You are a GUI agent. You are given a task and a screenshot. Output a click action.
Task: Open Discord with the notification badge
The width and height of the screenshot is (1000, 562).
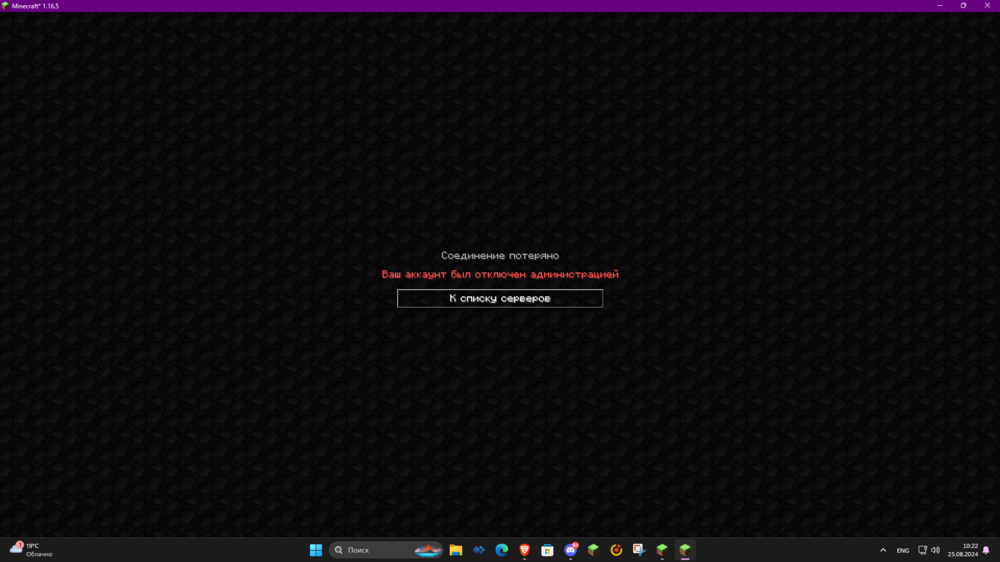click(x=570, y=550)
